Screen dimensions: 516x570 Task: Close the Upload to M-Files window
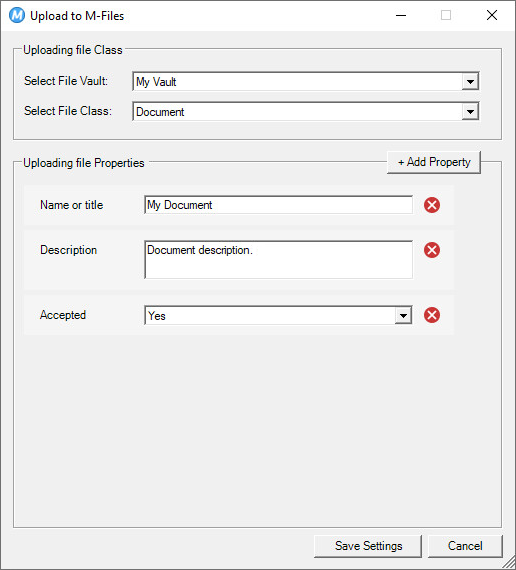coord(492,15)
